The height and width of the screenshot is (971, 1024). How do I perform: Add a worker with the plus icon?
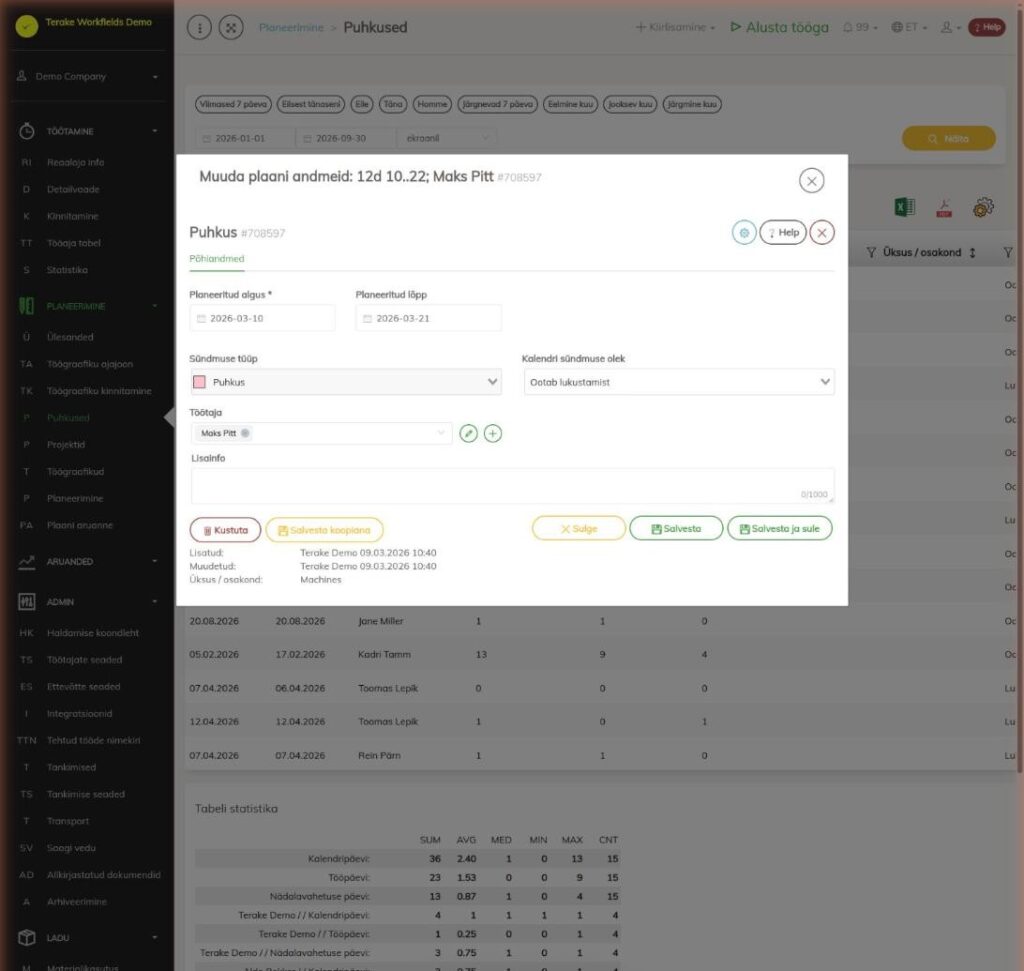(493, 434)
